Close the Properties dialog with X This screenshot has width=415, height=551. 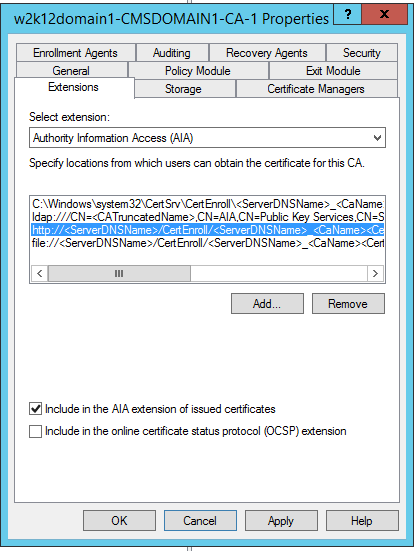pyautogui.click(x=384, y=15)
